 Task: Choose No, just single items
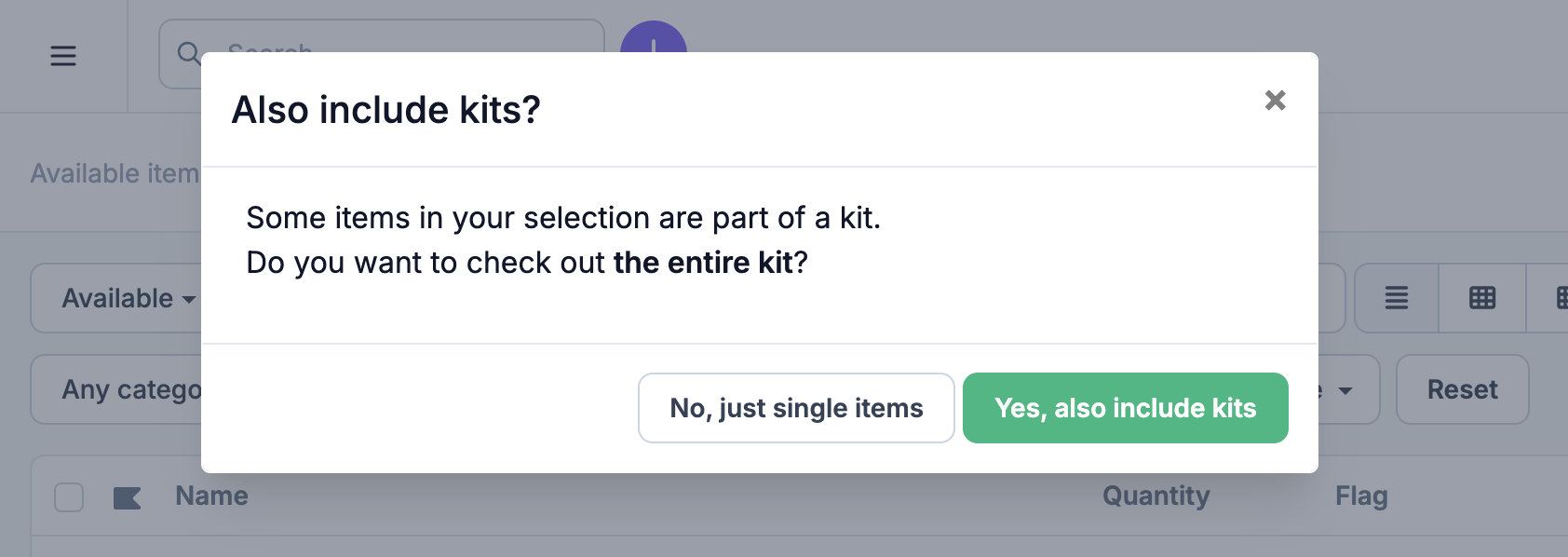click(796, 408)
